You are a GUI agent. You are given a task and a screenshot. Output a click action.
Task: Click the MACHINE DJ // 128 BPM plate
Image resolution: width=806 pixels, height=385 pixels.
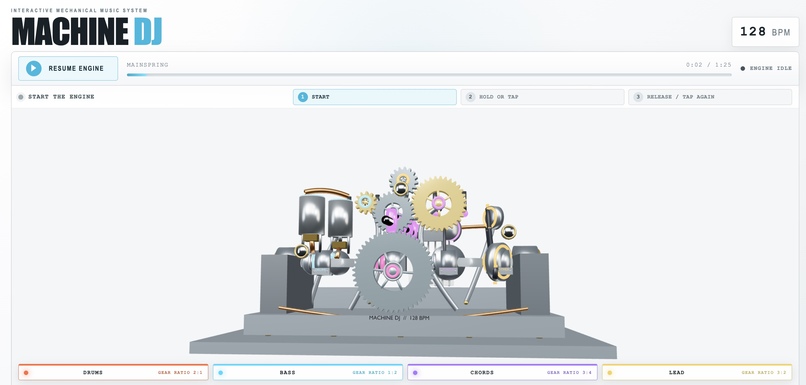(399, 318)
